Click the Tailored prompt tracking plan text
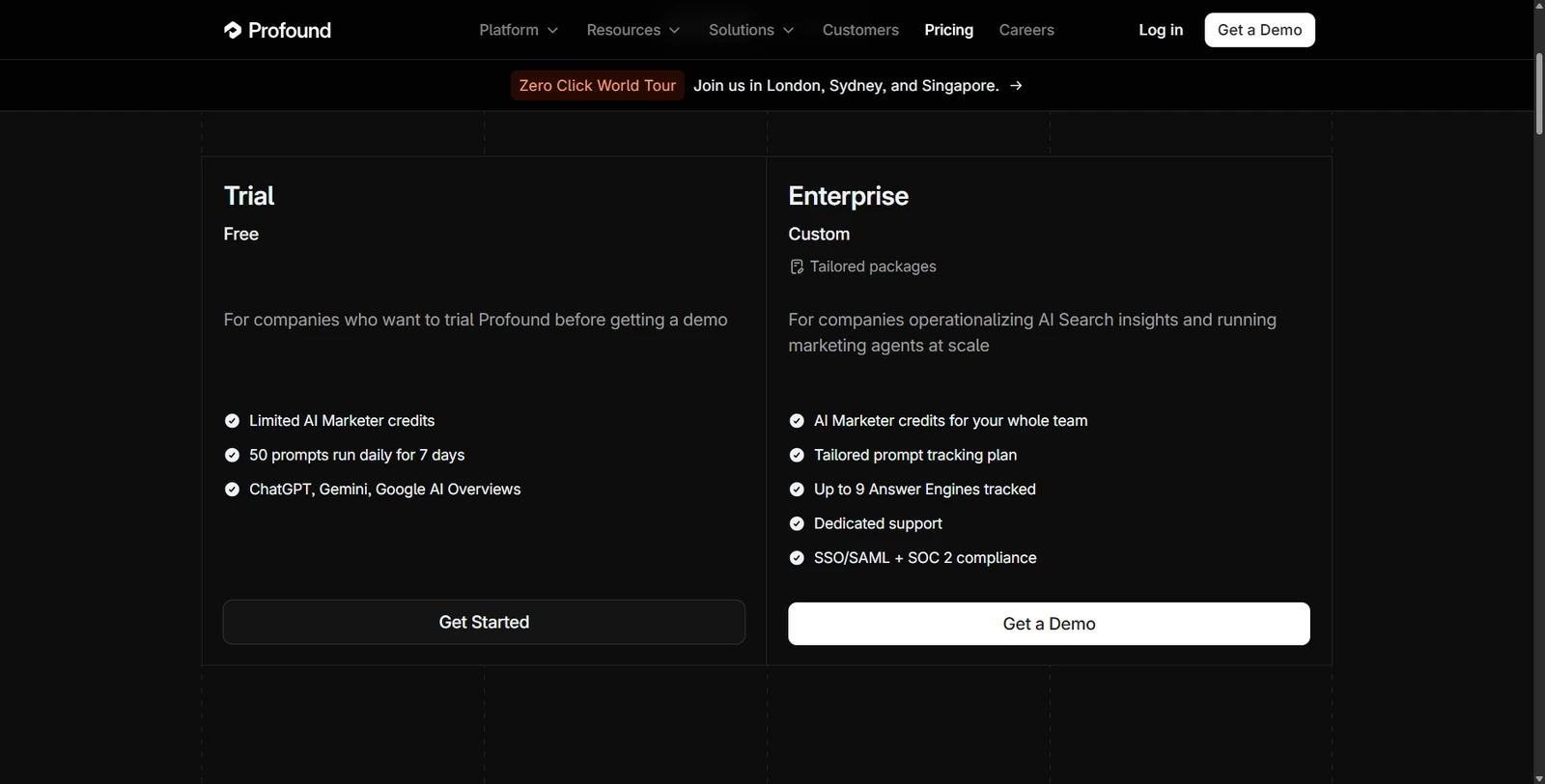Viewport: 1545px width, 784px height. point(915,455)
